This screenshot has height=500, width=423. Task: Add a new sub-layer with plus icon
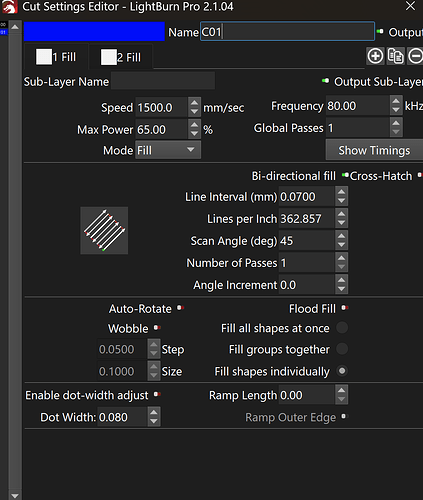point(375,56)
